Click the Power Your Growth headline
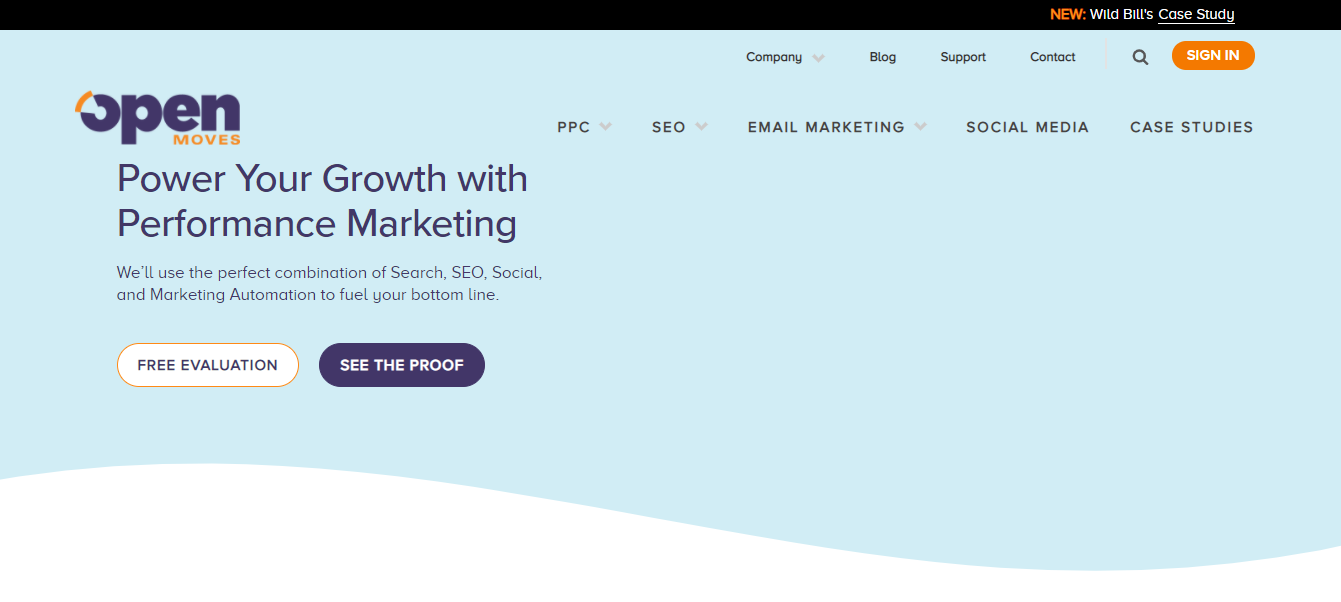 click(x=322, y=201)
